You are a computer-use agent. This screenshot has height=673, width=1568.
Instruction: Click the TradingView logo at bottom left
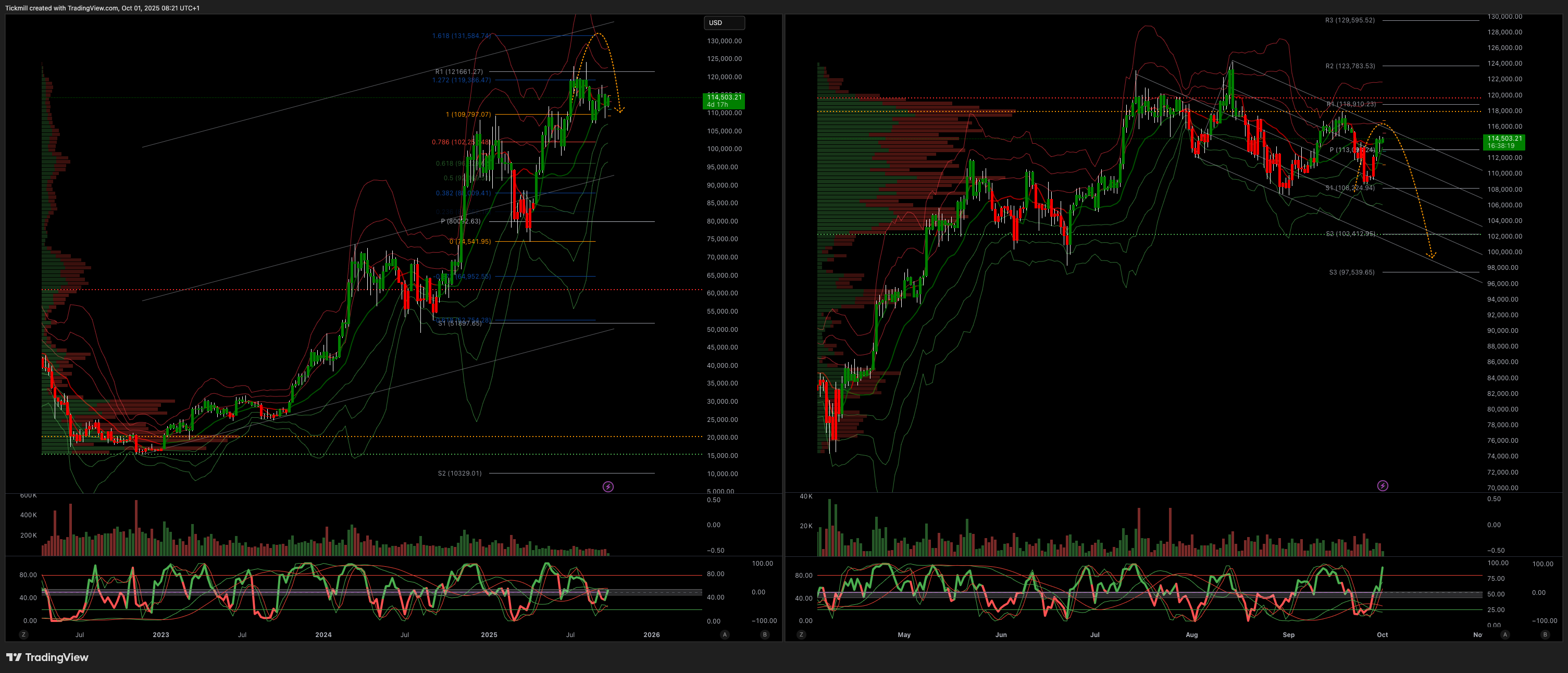pyautogui.click(x=47, y=657)
